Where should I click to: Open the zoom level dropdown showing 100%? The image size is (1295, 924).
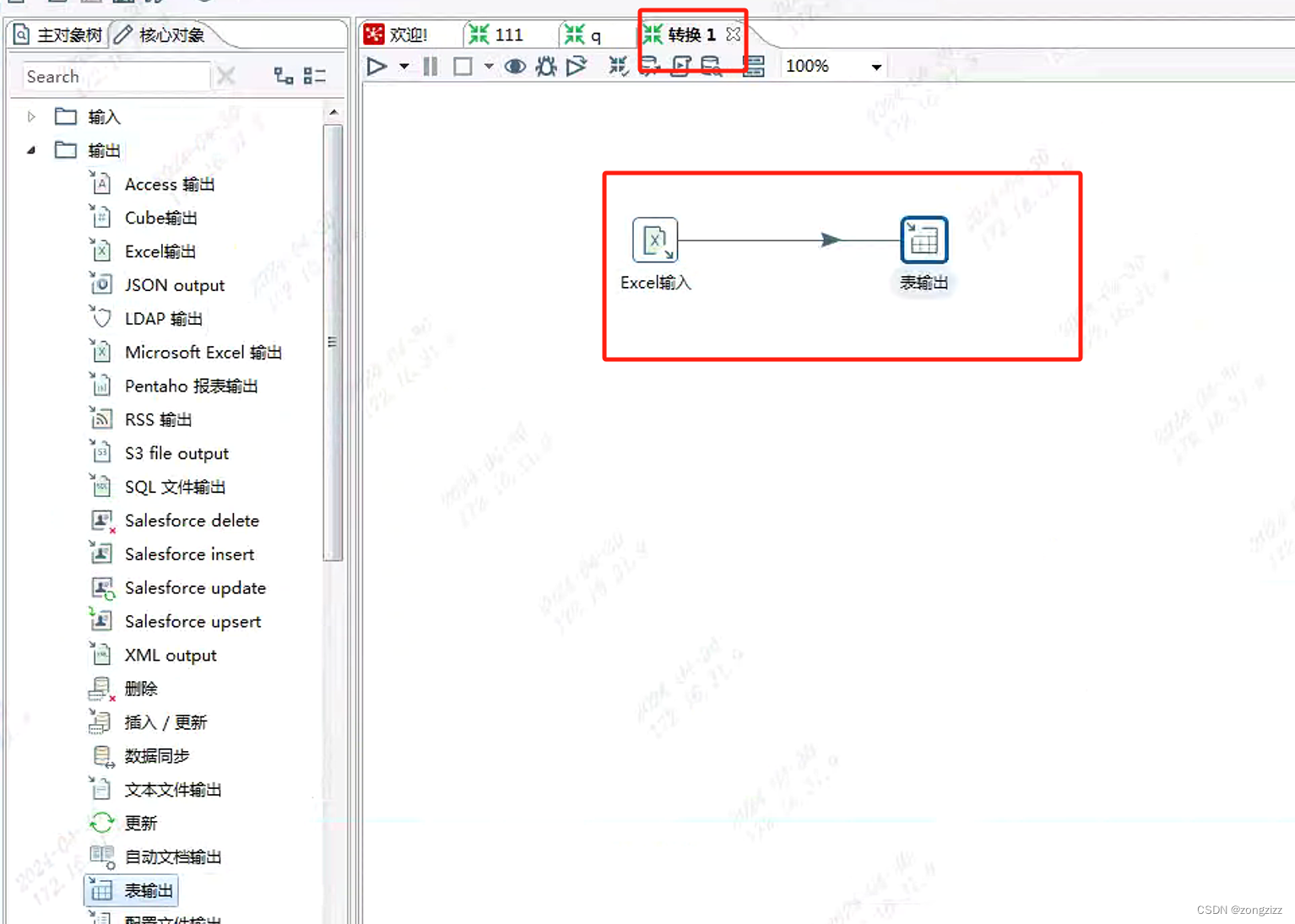(x=875, y=66)
